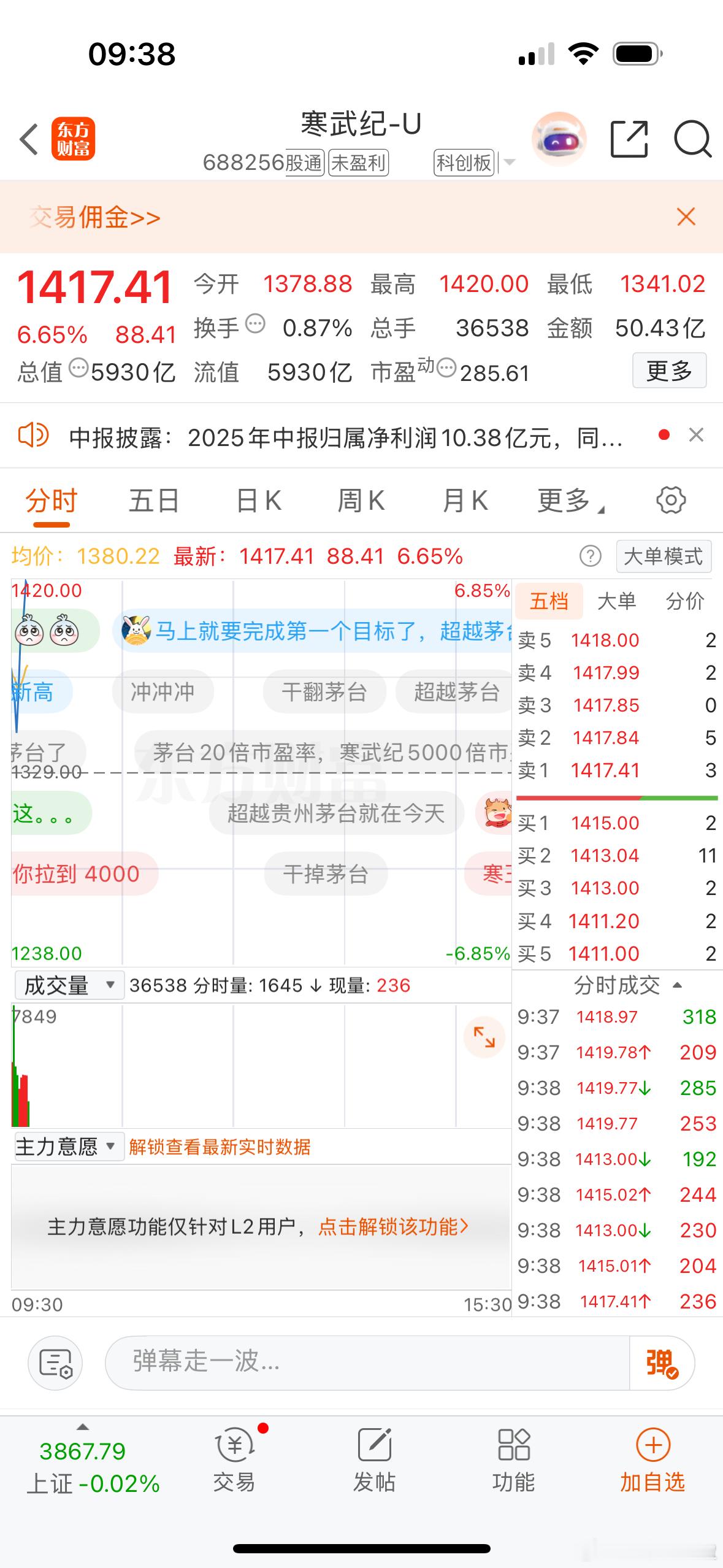Screen dimensions: 723x1568
Task: Open the robot assistant avatar
Action: (559, 139)
